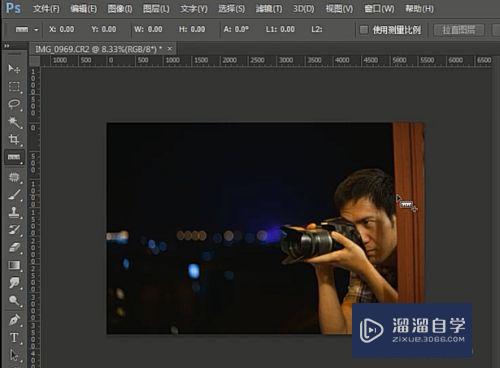Click the W: 0.00 readout

pyautogui.click(x=148, y=29)
